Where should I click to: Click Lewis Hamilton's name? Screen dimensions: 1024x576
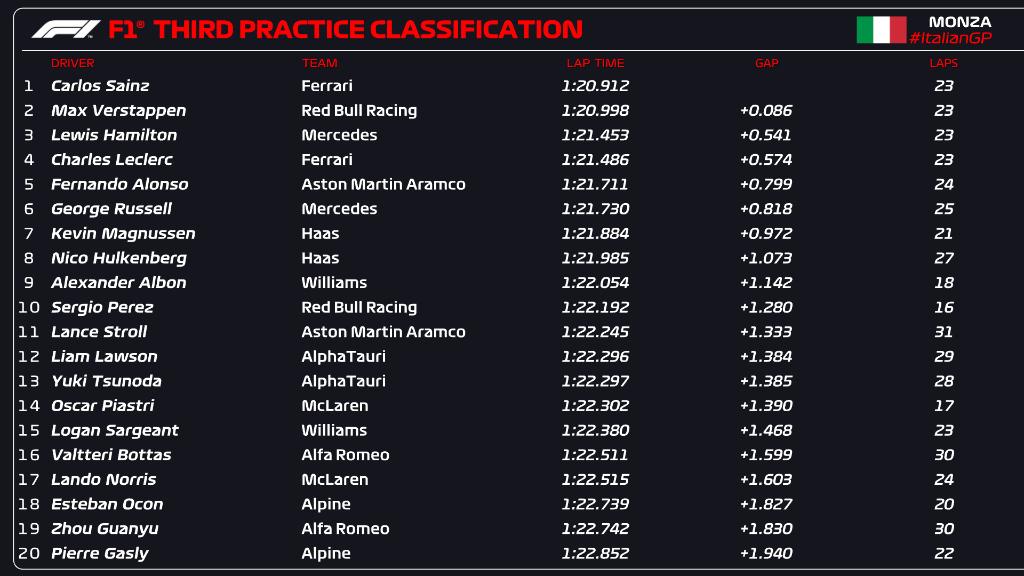click(114, 135)
